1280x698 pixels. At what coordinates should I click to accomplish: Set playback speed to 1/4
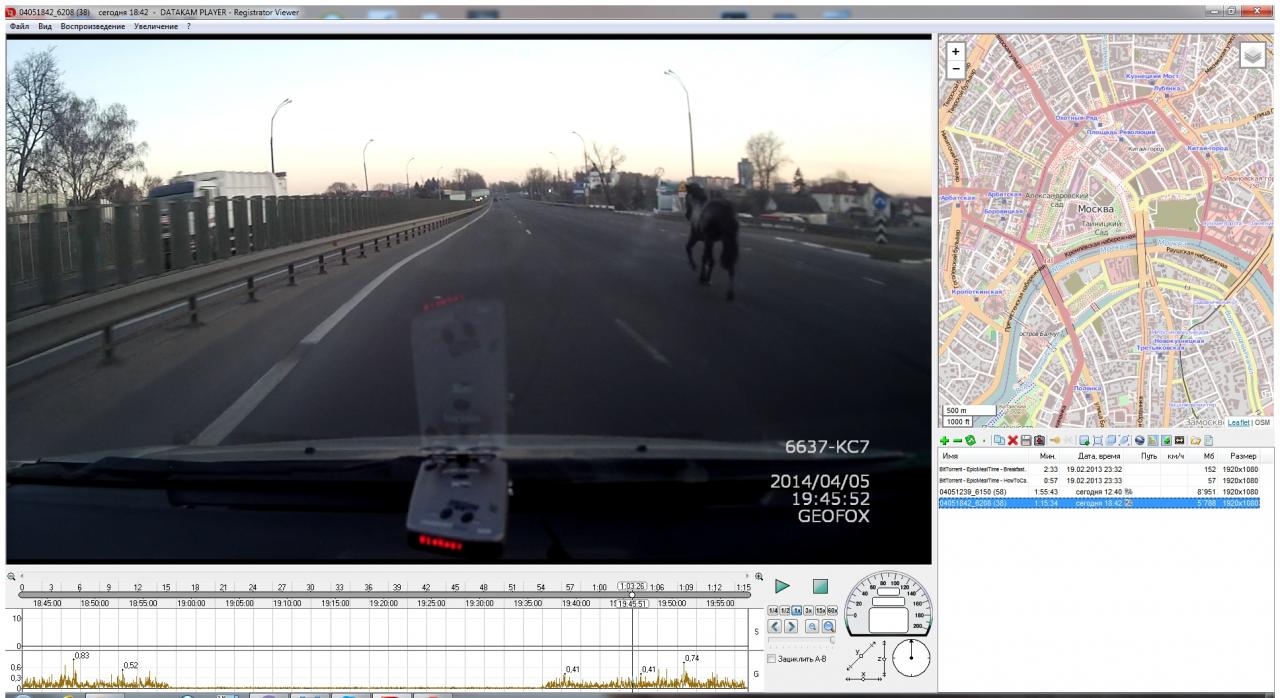tap(772, 610)
